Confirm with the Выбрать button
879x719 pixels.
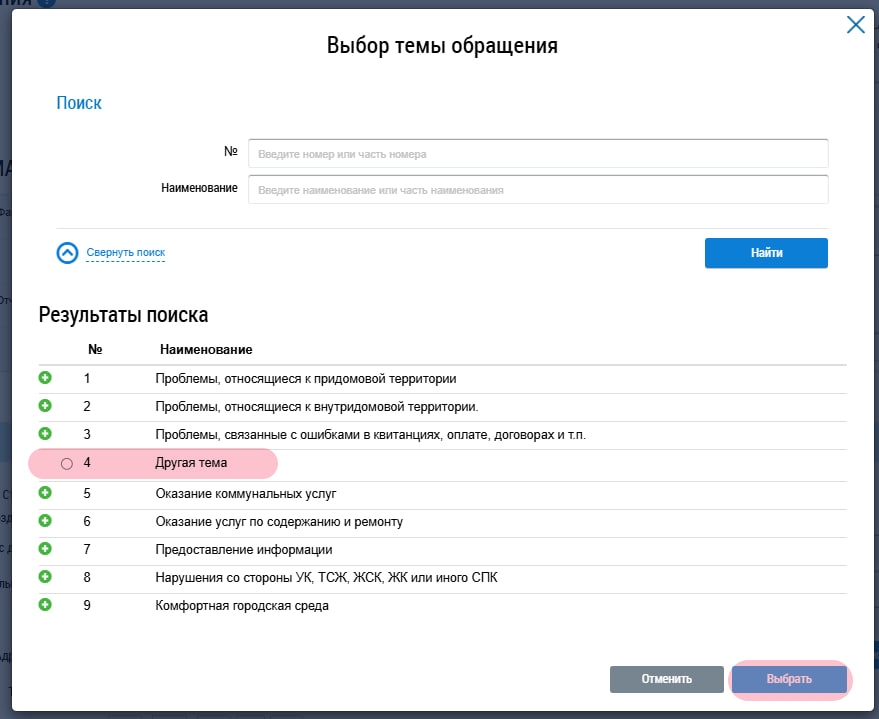(x=789, y=679)
